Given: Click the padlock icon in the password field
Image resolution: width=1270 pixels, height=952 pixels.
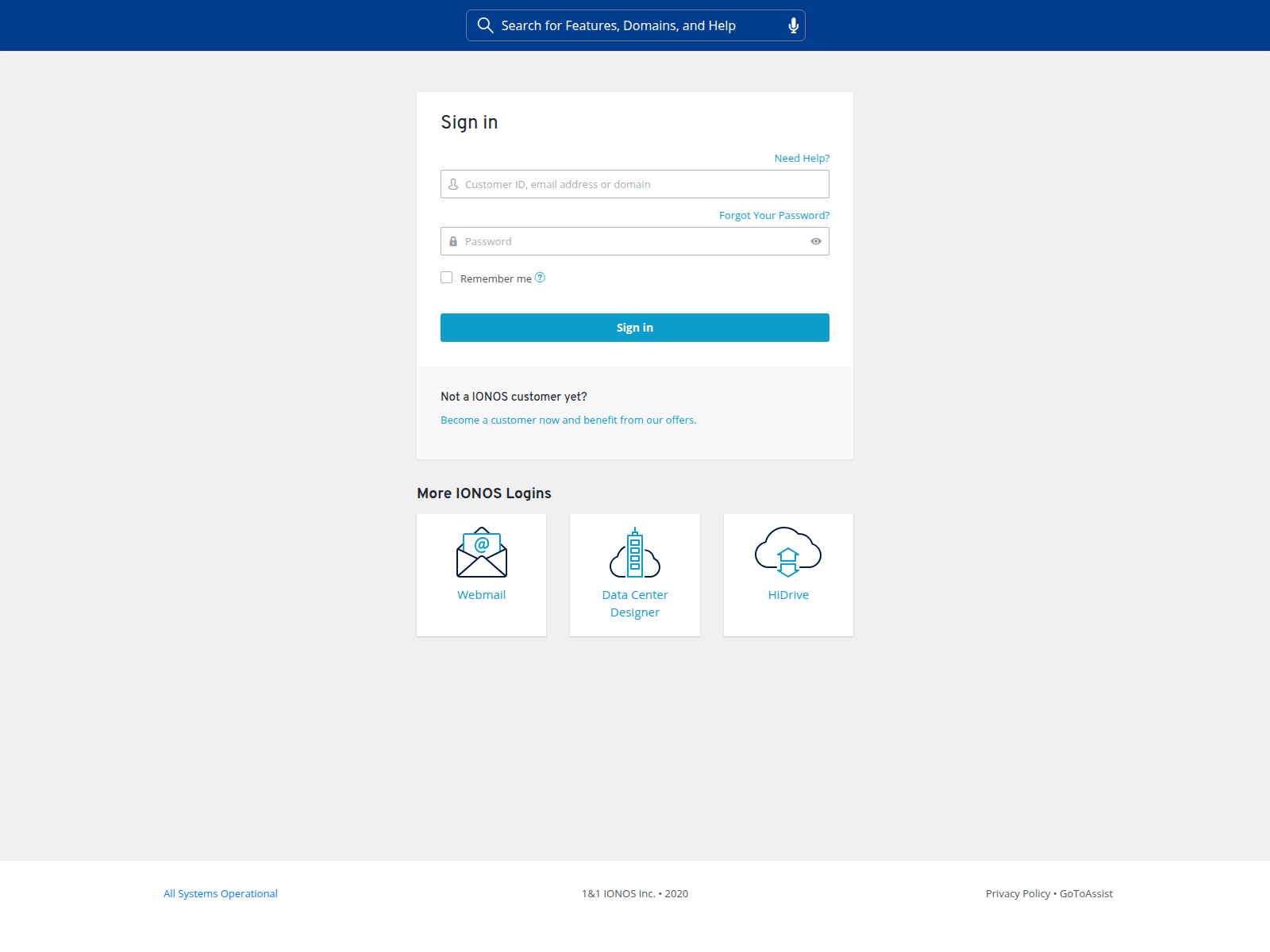Looking at the screenshot, I should (x=453, y=241).
